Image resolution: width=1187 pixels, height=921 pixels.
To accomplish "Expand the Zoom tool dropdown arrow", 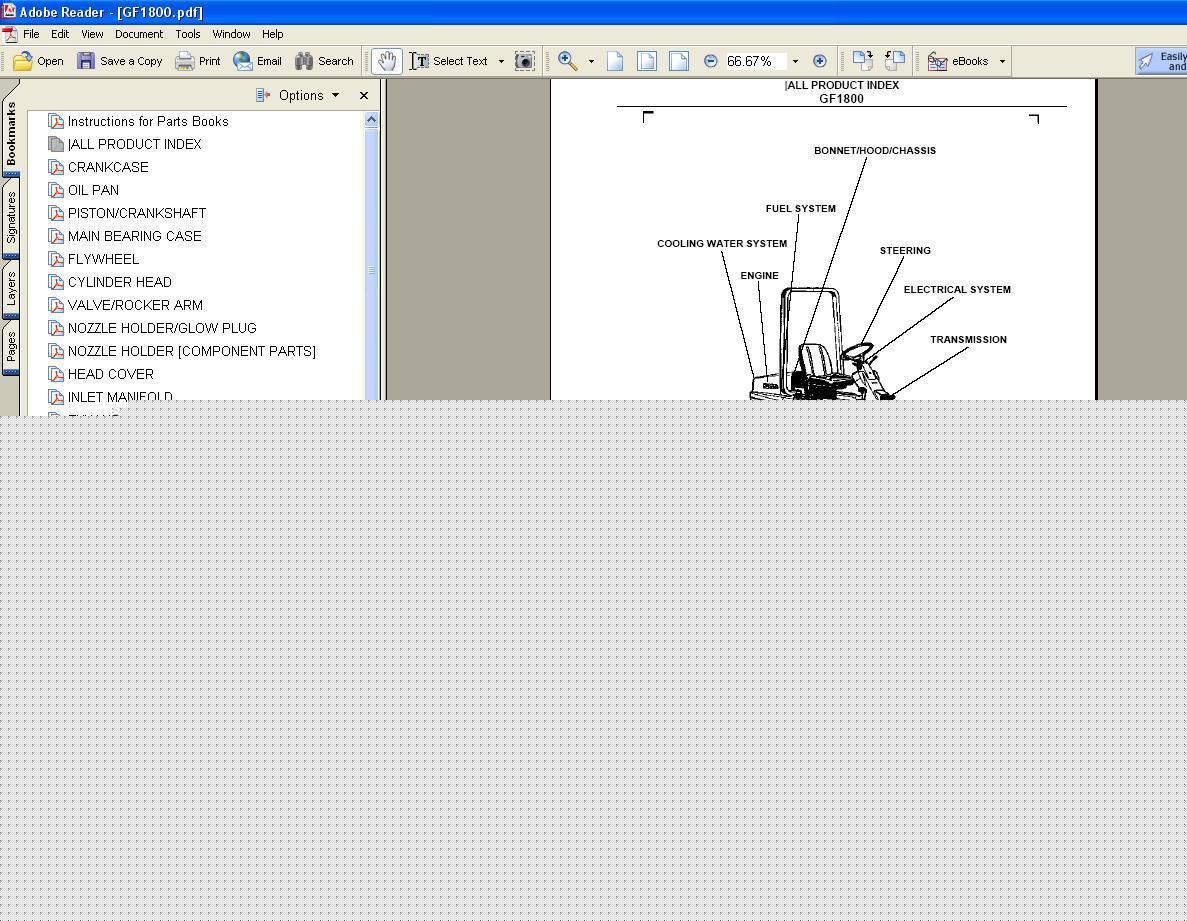I will click(x=591, y=61).
